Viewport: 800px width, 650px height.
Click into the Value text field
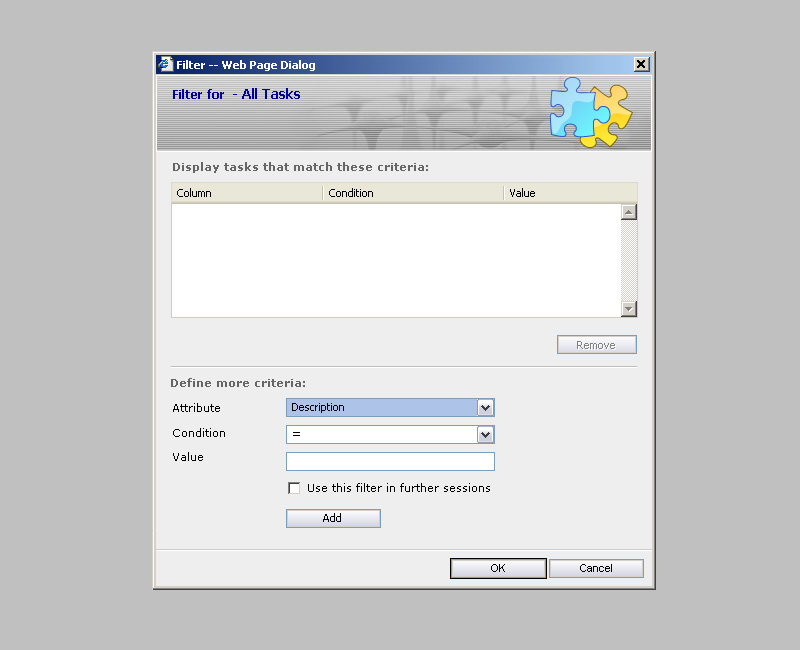[x=390, y=461]
